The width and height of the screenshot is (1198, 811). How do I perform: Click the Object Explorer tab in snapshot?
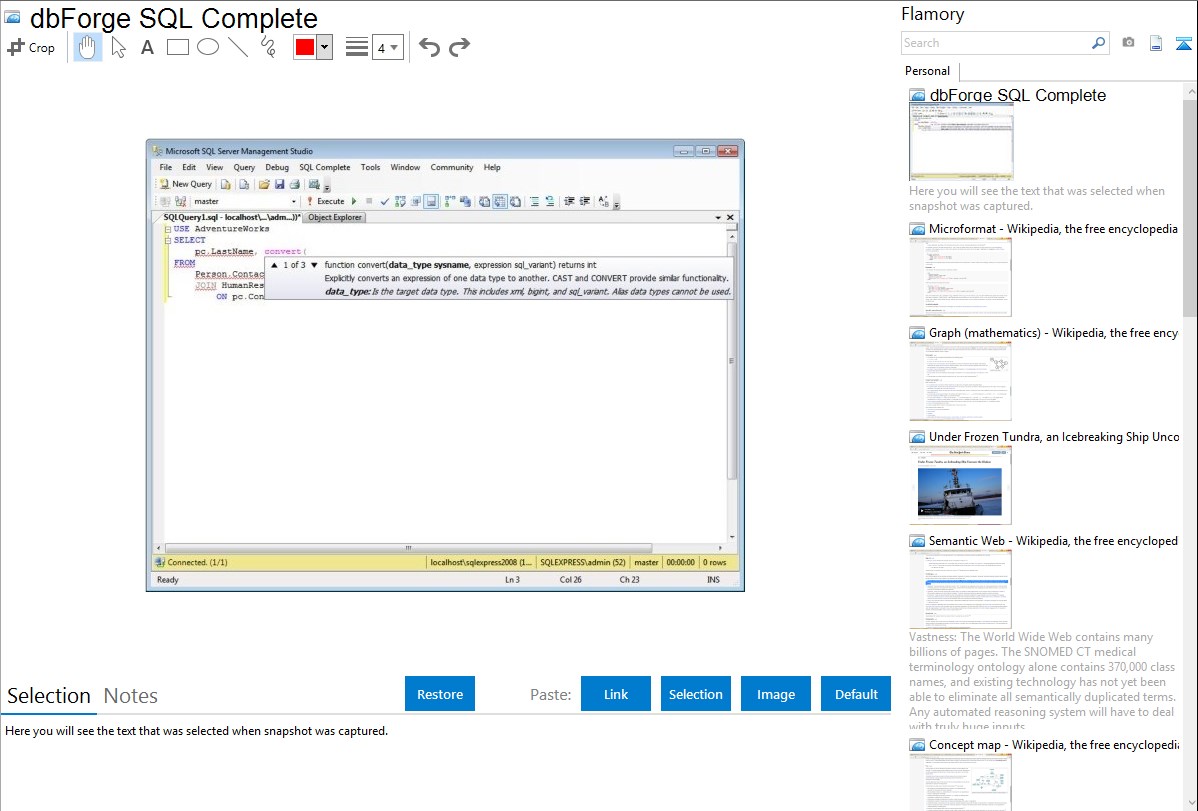(335, 218)
